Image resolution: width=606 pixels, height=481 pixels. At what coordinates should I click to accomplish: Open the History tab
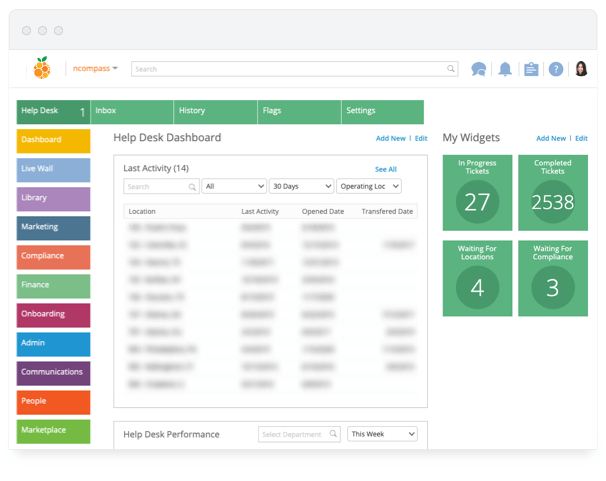tap(215, 112)
